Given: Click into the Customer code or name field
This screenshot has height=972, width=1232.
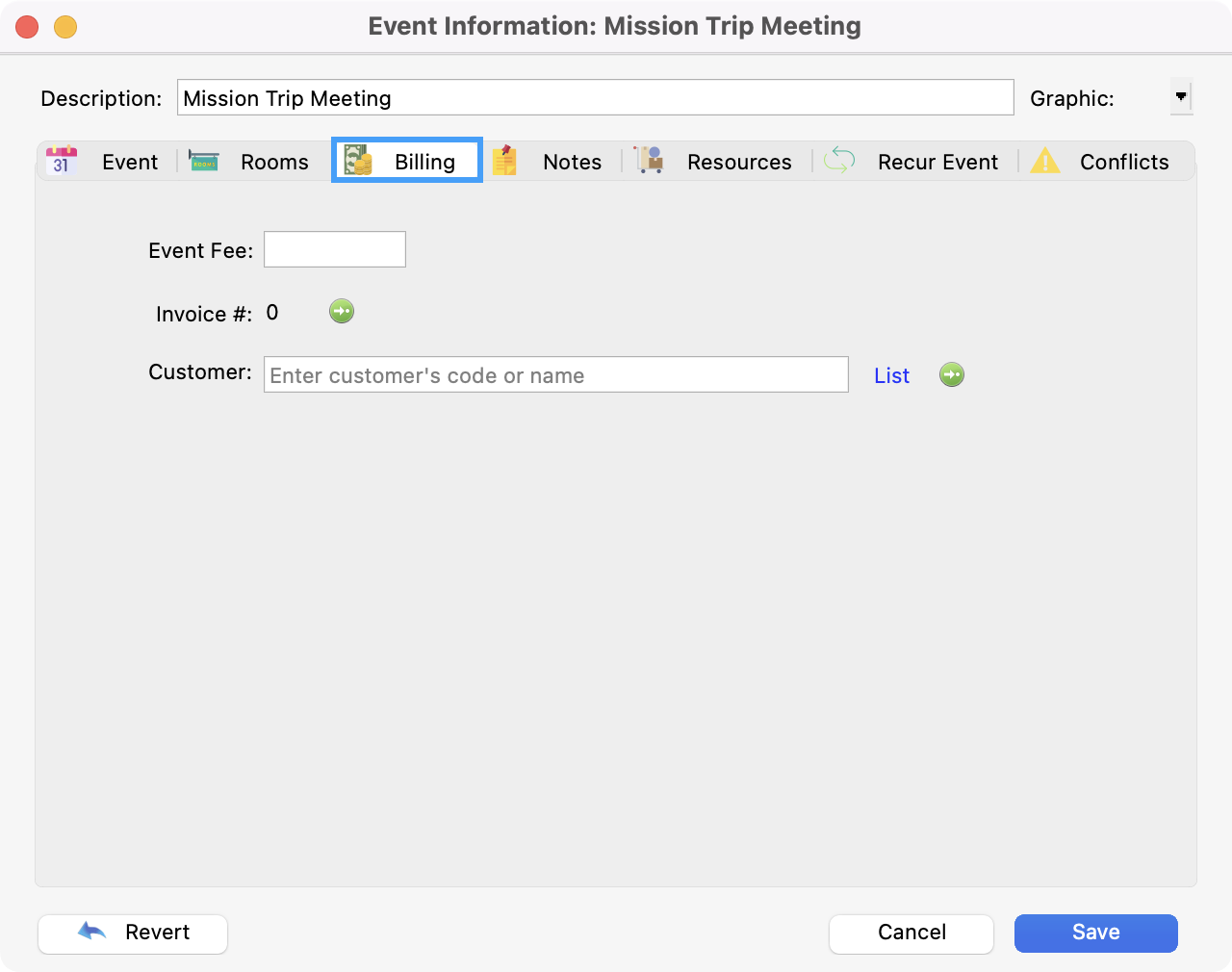Looking at the screenshot, I should 555,375.
